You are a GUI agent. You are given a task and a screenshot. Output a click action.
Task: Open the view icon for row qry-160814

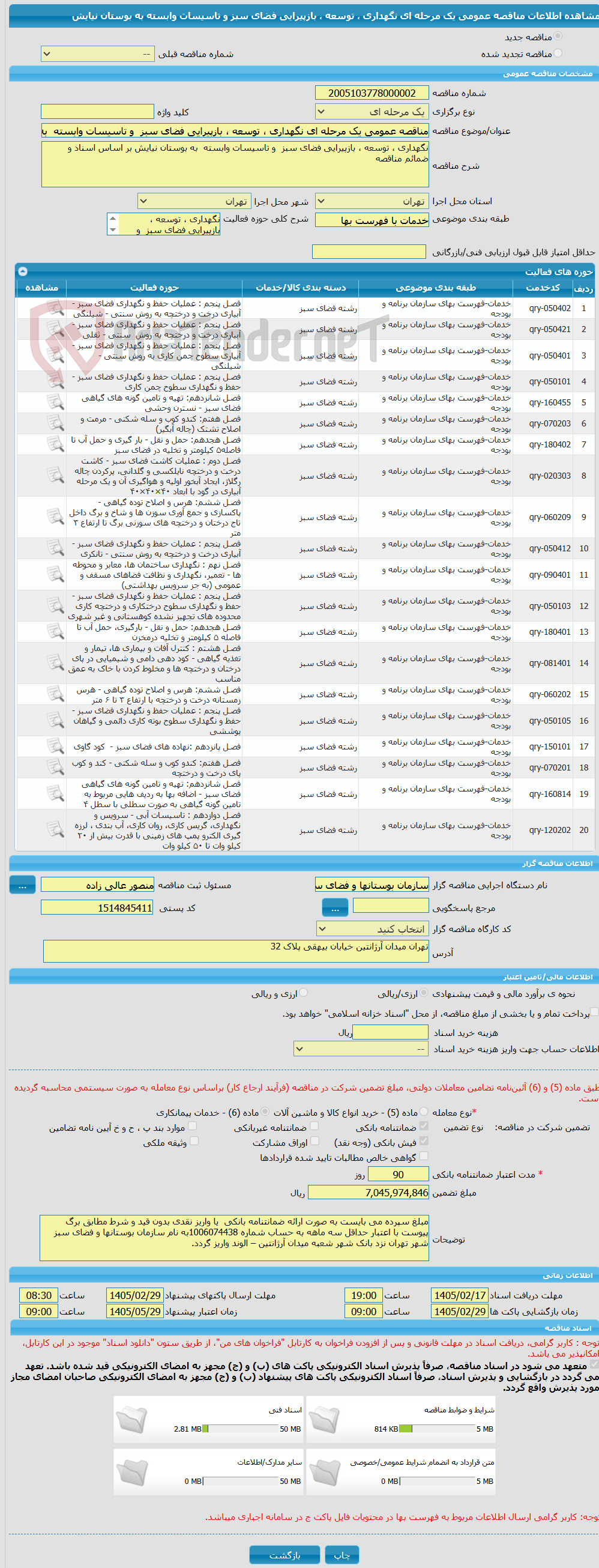55,794
